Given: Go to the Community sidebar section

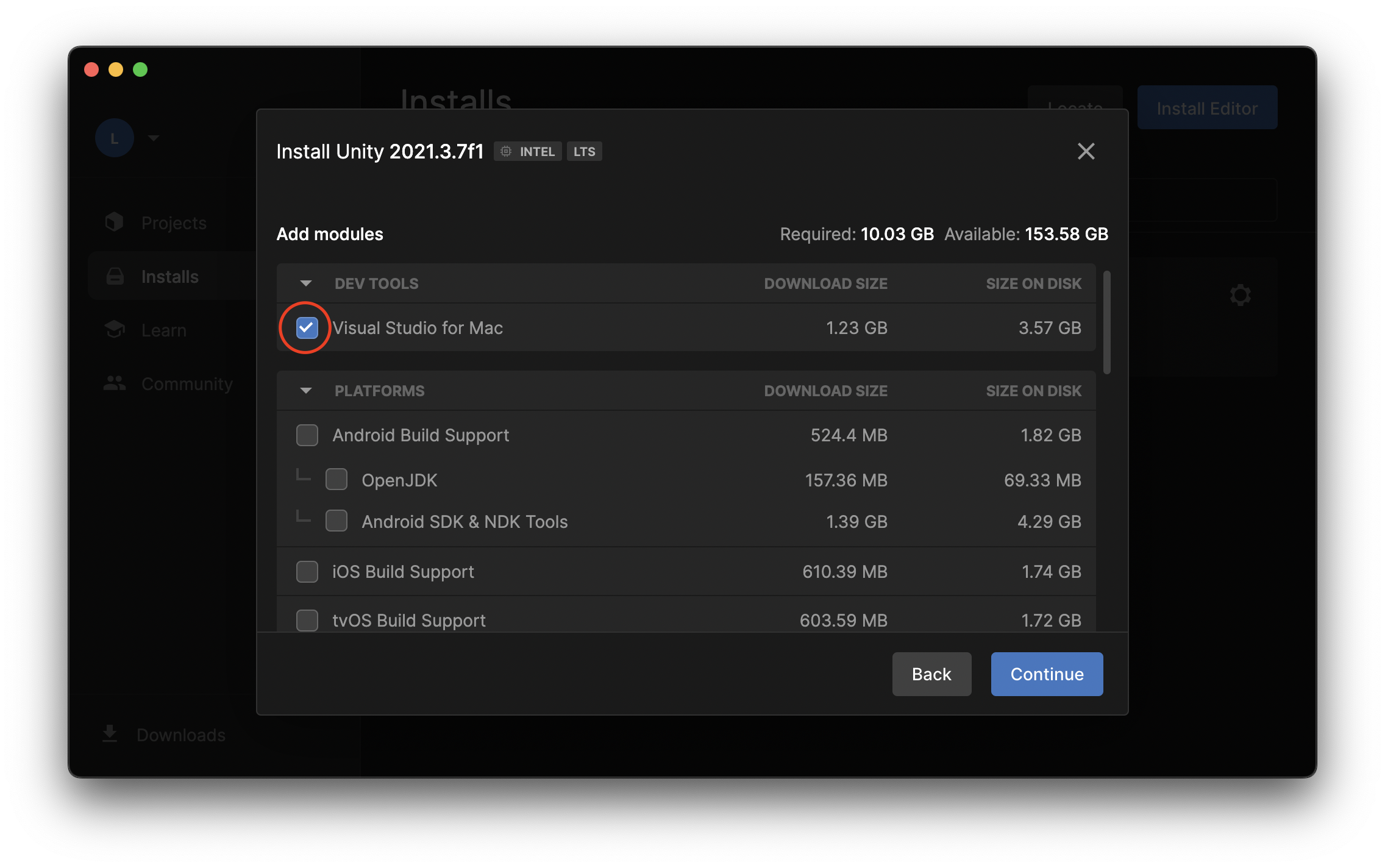Looking at the screenshot, I should [x=187, y=384].
